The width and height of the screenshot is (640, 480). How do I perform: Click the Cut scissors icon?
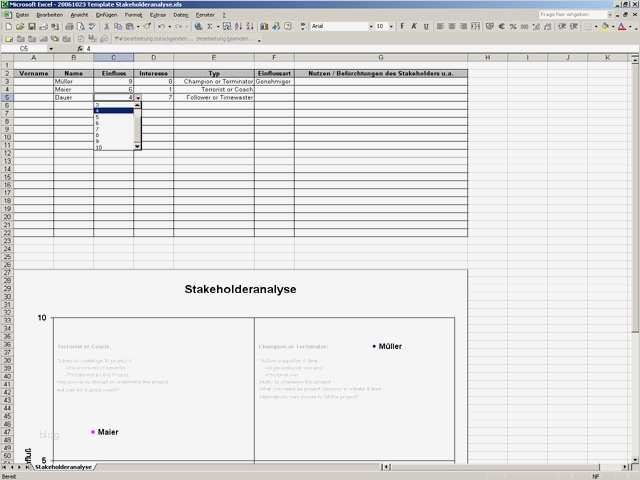(107, 27)
